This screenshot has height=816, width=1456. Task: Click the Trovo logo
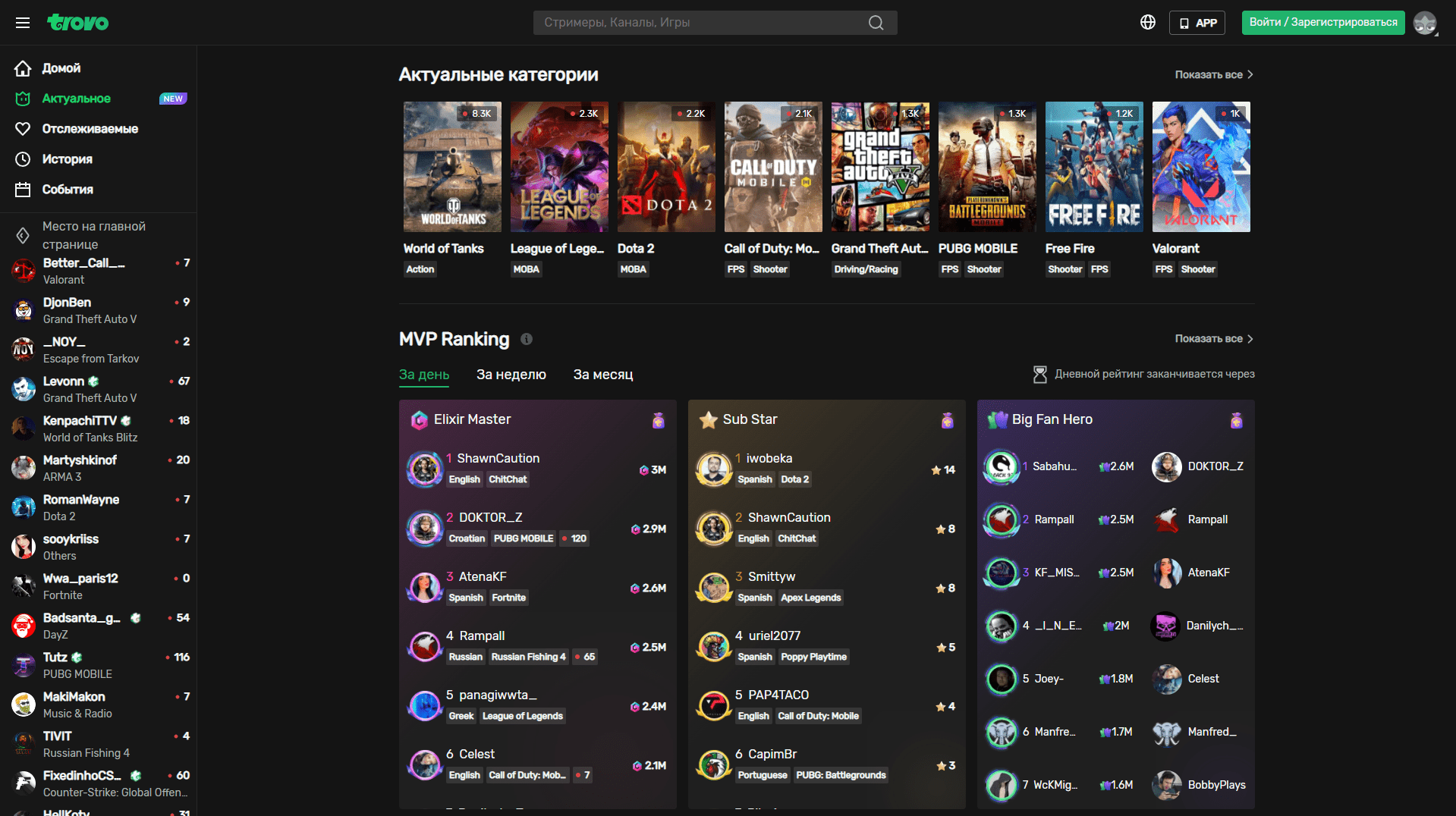(78, 23)
